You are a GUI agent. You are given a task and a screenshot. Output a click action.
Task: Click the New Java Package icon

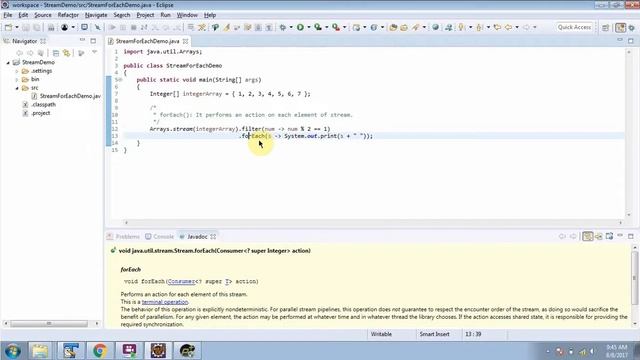coord(356,27)
